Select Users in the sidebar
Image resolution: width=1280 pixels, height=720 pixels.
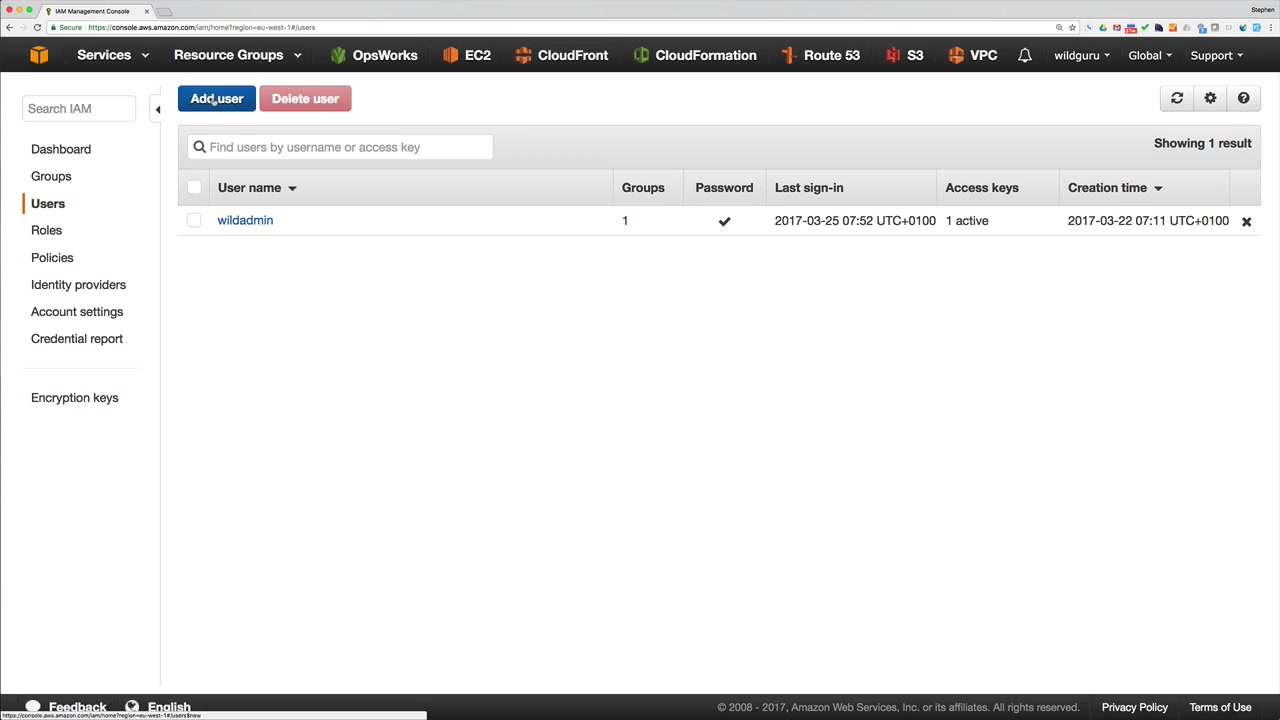coord(48,203)
